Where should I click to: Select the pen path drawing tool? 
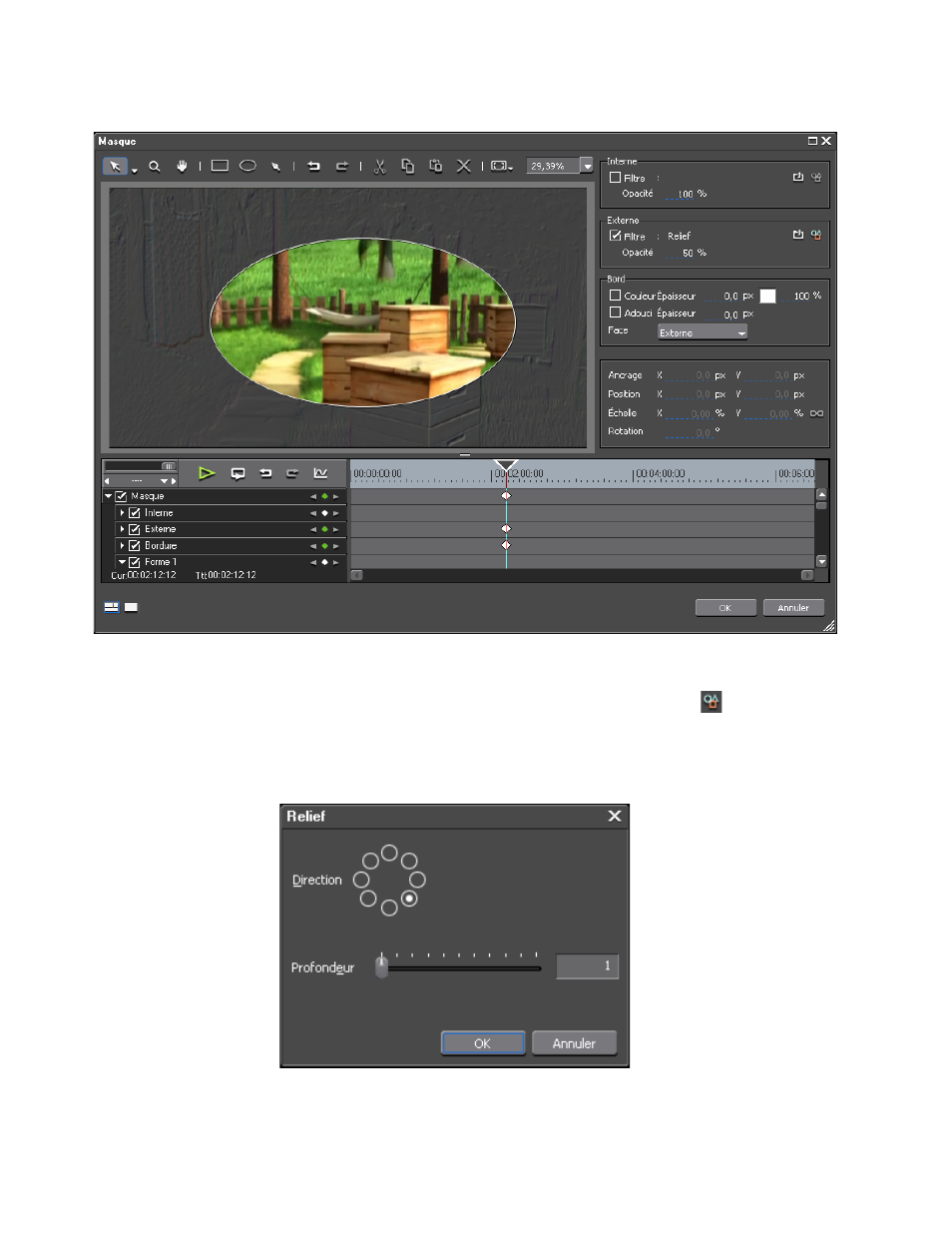point(275,167)
